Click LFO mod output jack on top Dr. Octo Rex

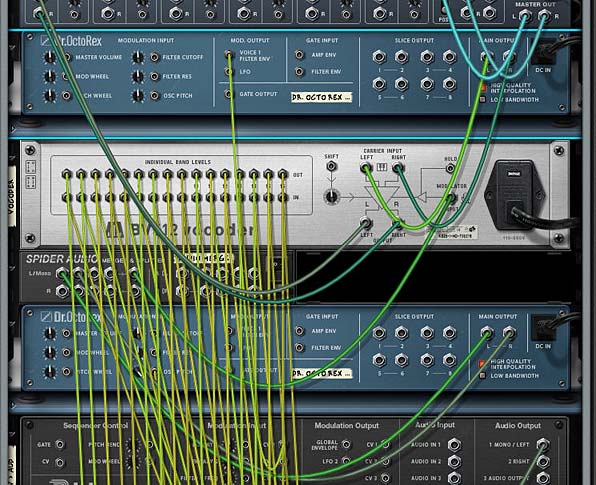(x=228, y=71)
